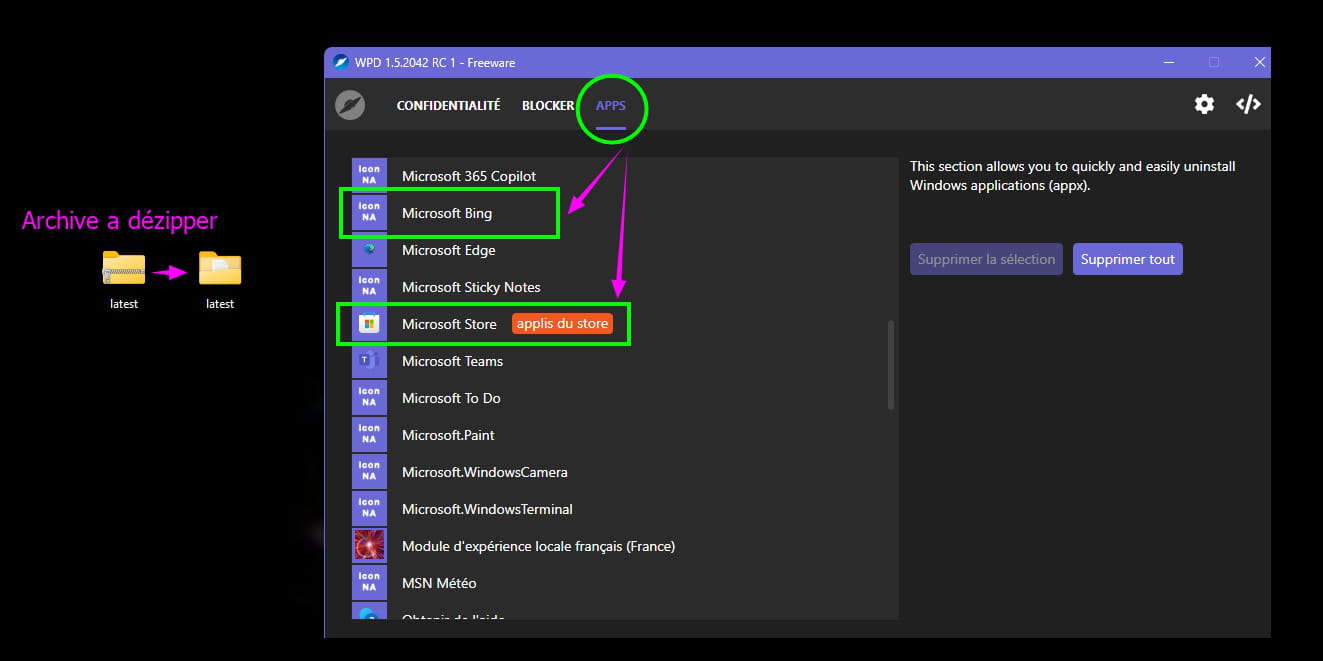1323x661 pixels.
Task: Switch to the CONFIDENTIALITÉ tab
Action: 448,105
